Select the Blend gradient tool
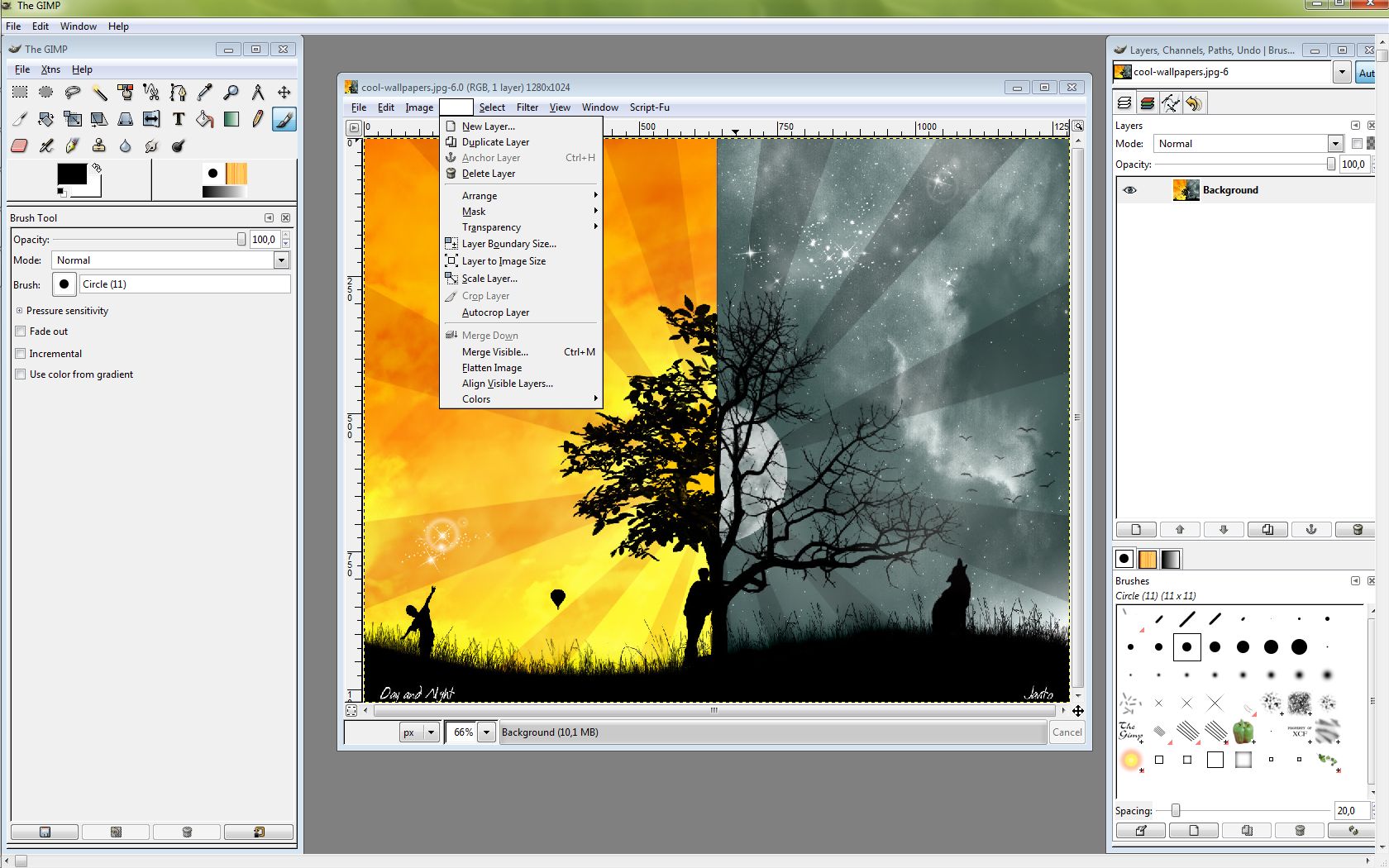 [231, 119]
